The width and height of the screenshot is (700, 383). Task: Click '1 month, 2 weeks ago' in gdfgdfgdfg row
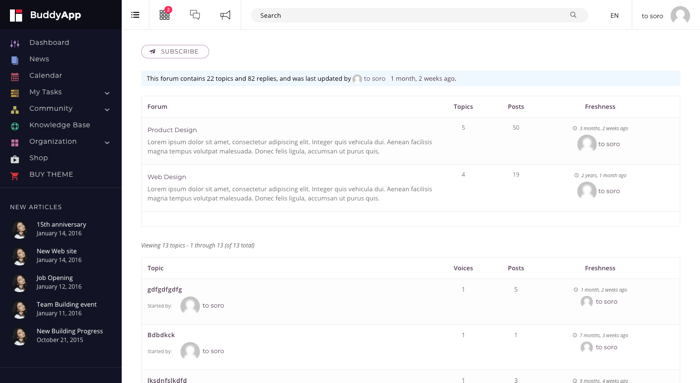(x=604, y=290)
